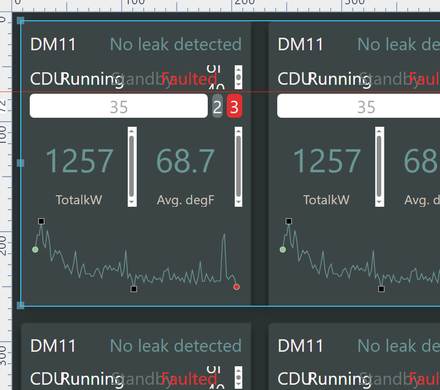
Task: Click the bottom-left selection handle of the selected card
Action: (20, 305)
